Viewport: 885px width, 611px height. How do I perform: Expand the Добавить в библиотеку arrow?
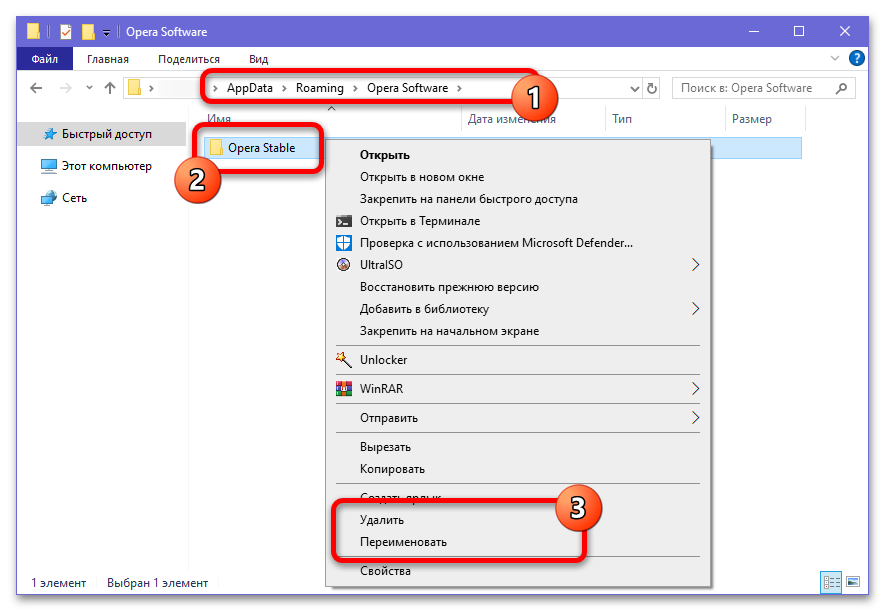pos(695,309)
